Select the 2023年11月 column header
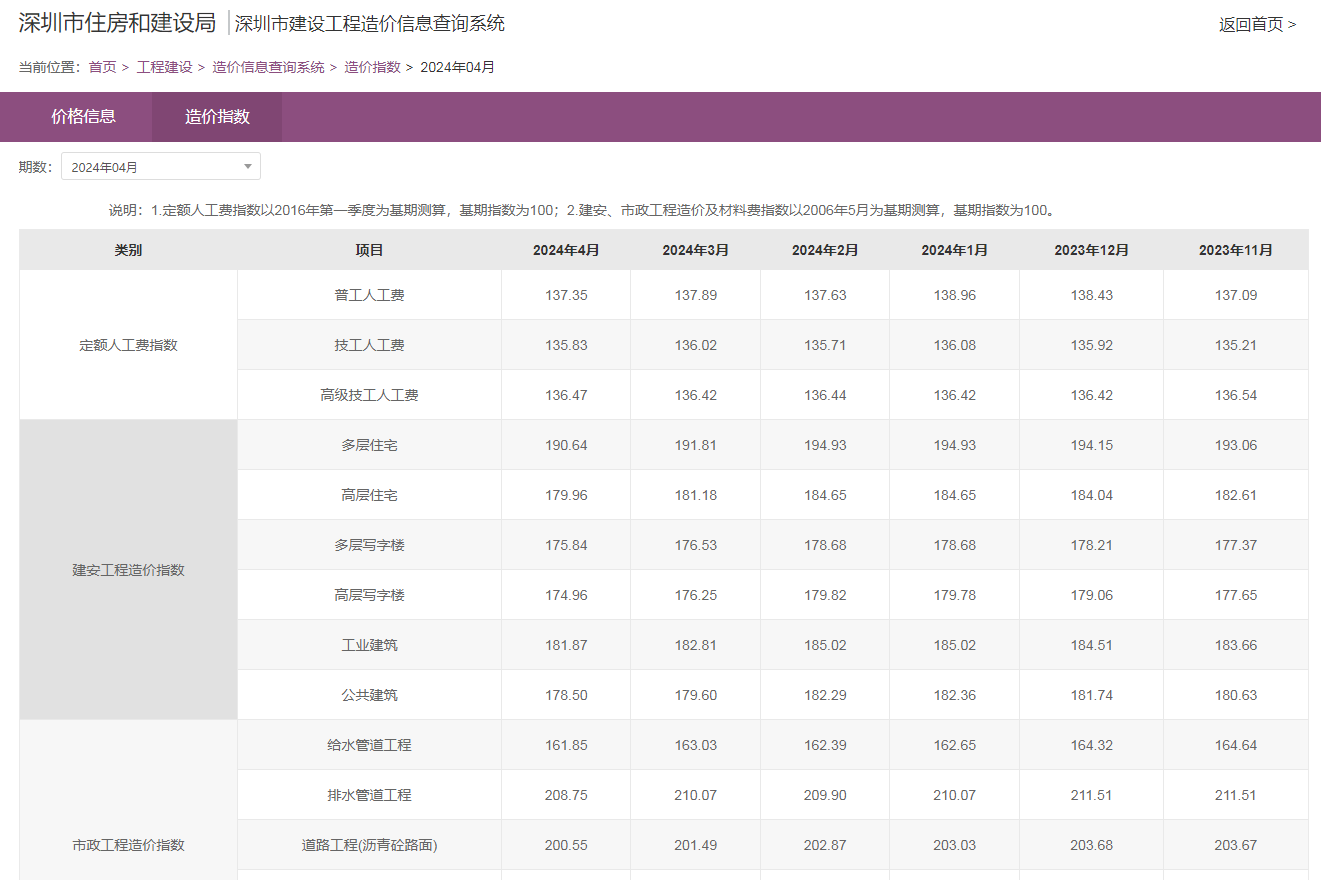 [1236, 250]
